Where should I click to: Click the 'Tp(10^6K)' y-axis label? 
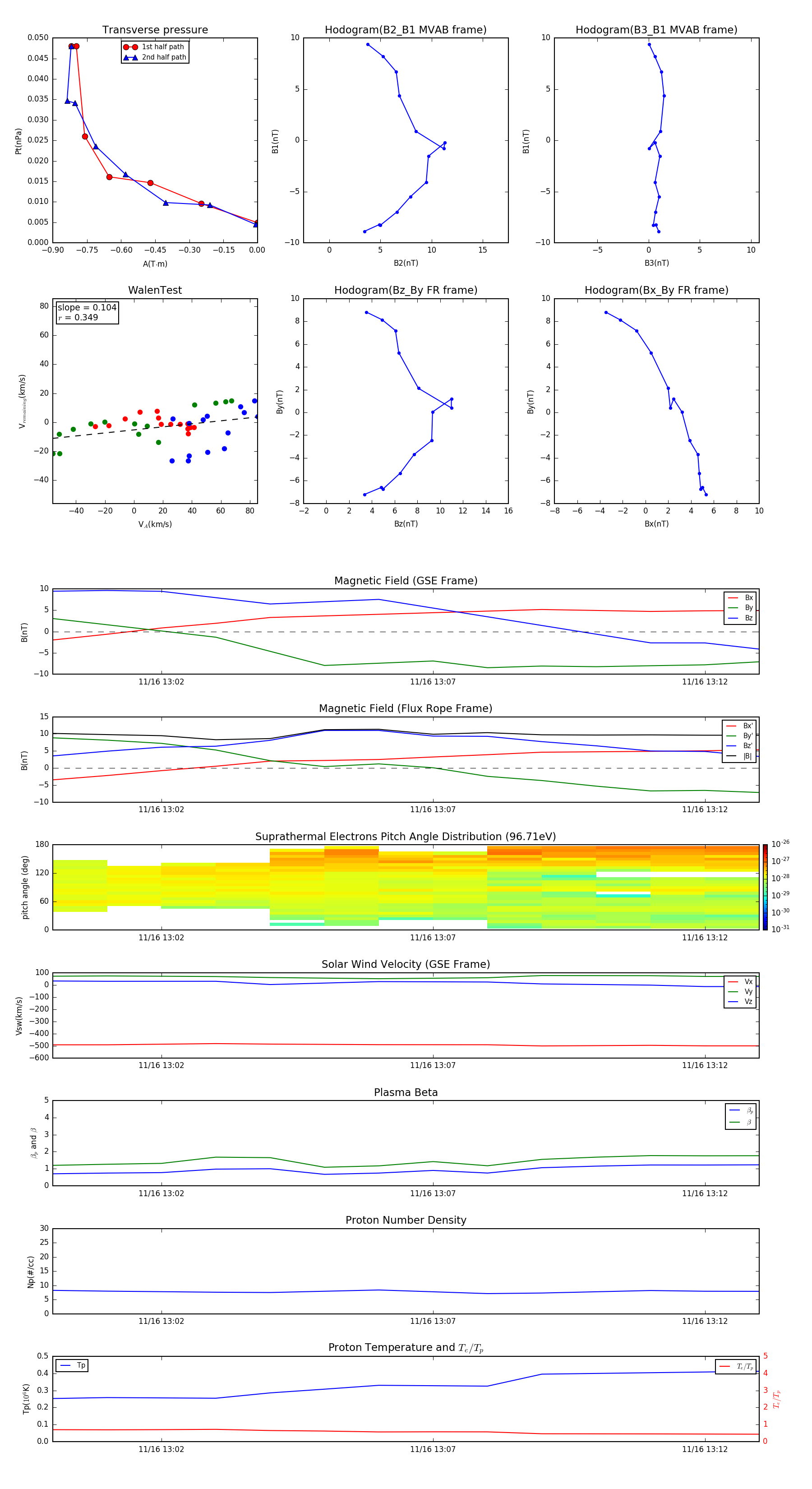coord(26,1399)
